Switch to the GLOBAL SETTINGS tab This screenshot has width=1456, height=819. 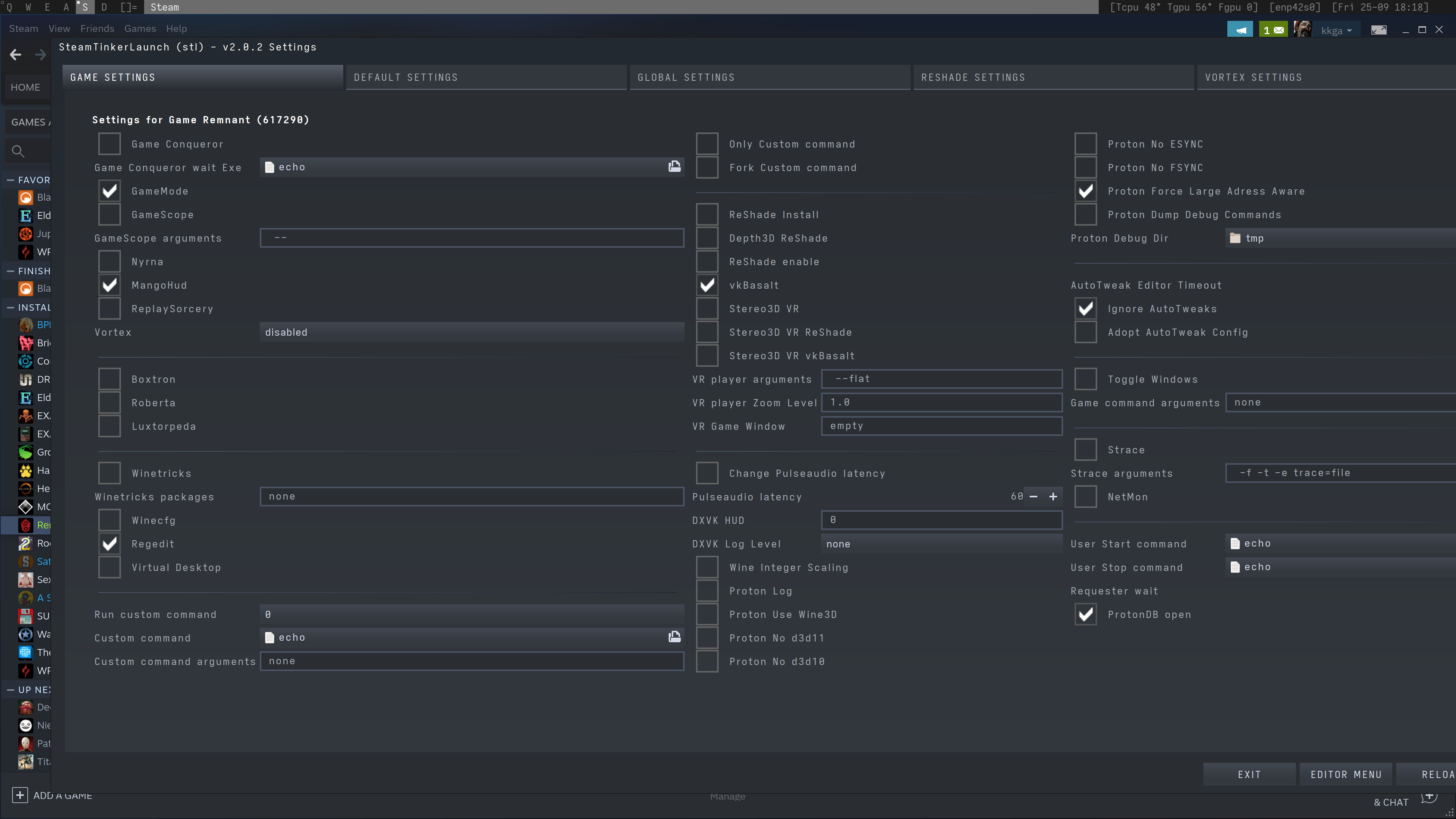(770, 77)
